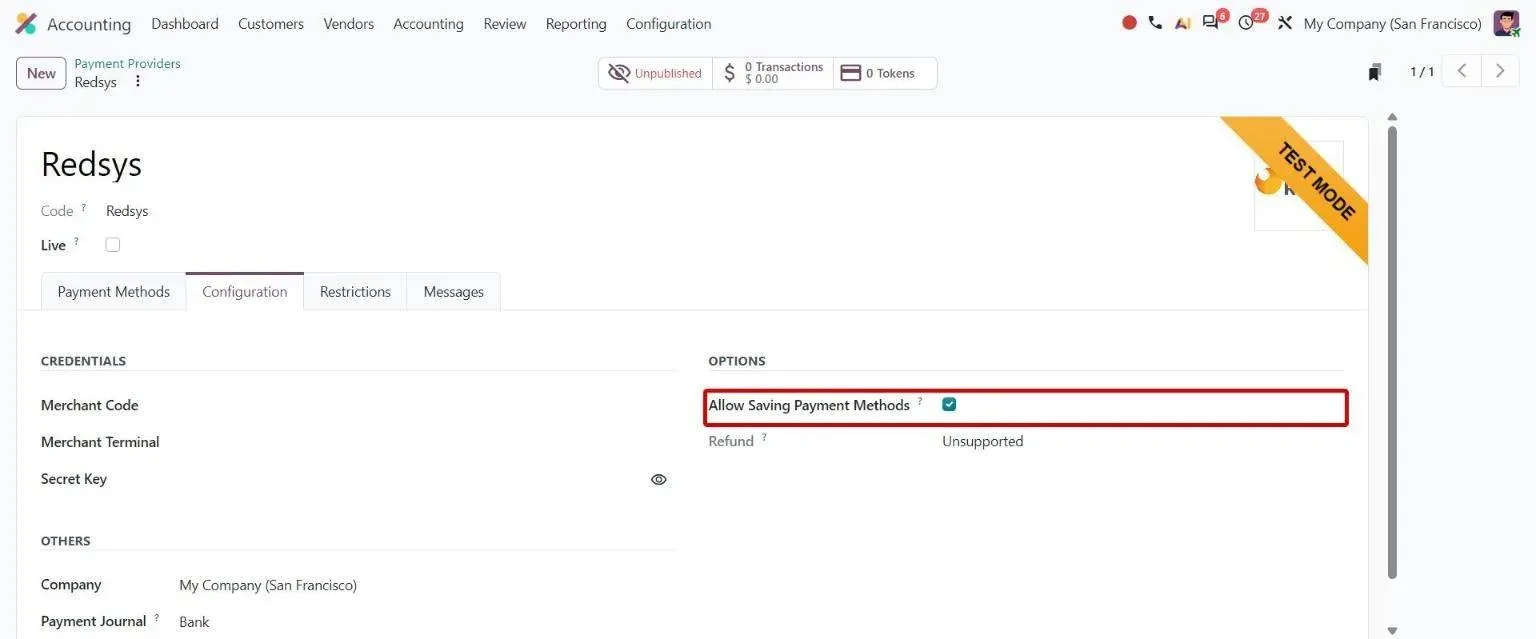Show help tooltip for Refund field
The image size is (1536, 639).
click(764, 437)
